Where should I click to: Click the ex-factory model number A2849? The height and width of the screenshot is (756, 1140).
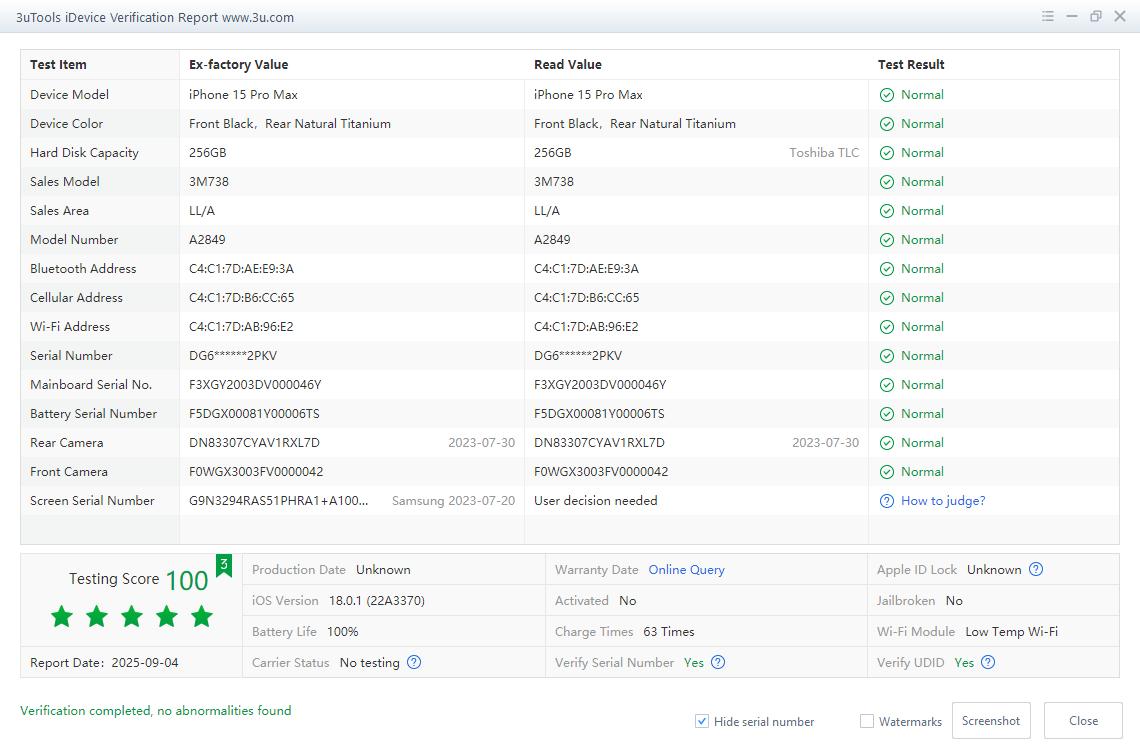(x=207, y=240)
